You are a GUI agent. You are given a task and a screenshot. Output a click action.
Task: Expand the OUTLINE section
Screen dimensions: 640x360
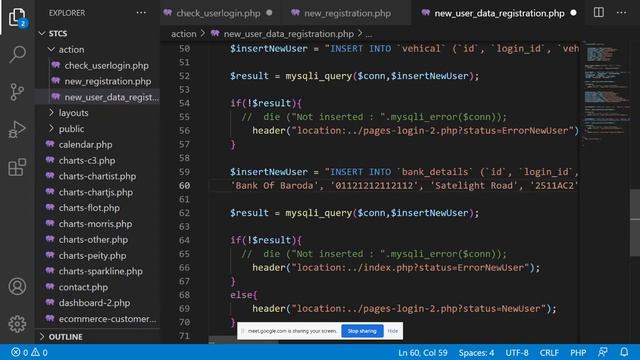[x=42, y=337]
